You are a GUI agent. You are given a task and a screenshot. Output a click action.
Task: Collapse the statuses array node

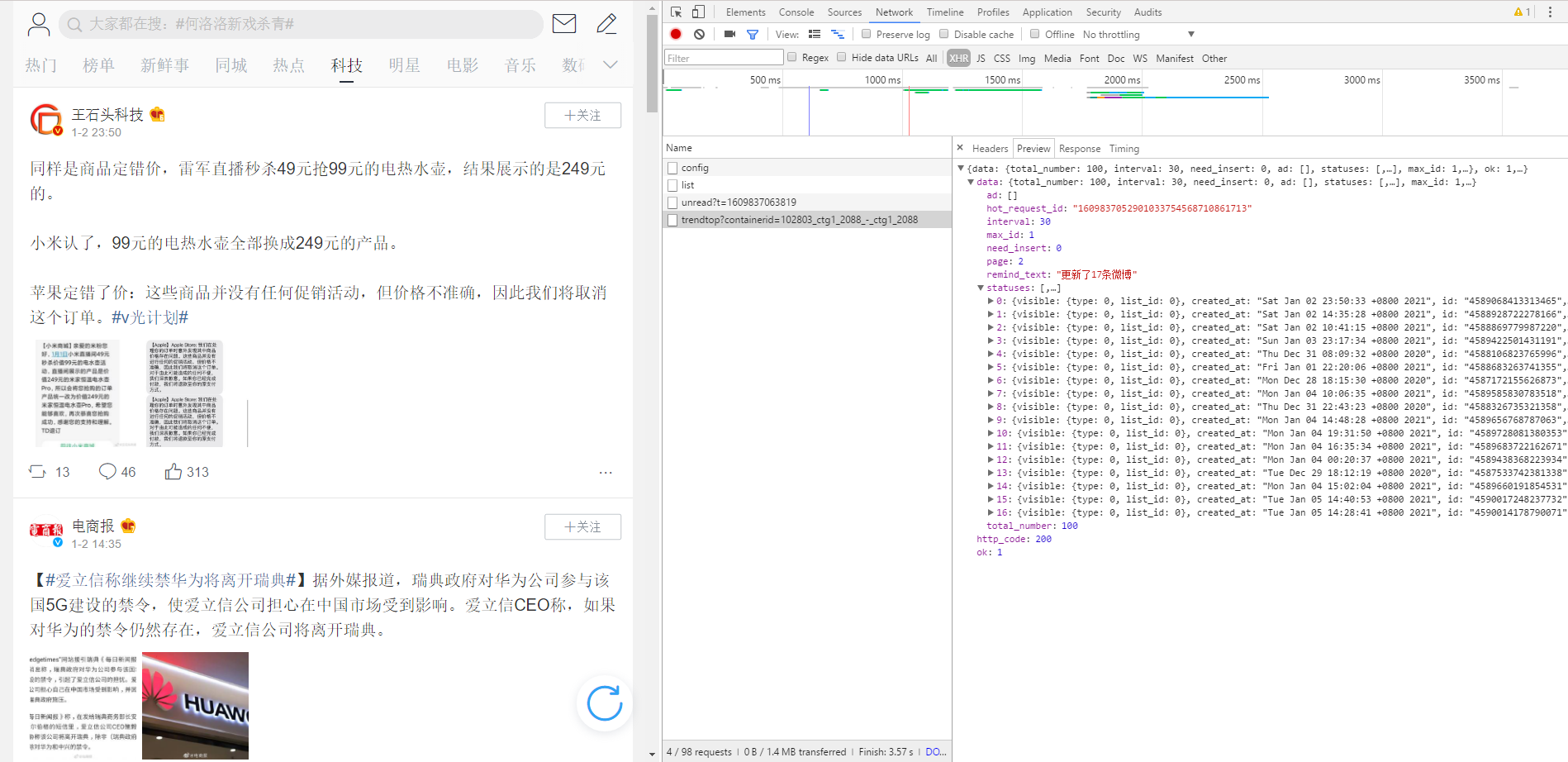tap(981, 288)
